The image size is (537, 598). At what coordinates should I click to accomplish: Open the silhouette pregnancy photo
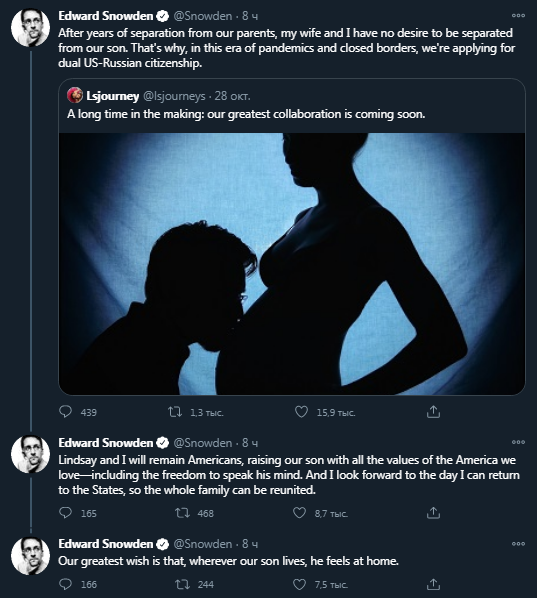292,264
